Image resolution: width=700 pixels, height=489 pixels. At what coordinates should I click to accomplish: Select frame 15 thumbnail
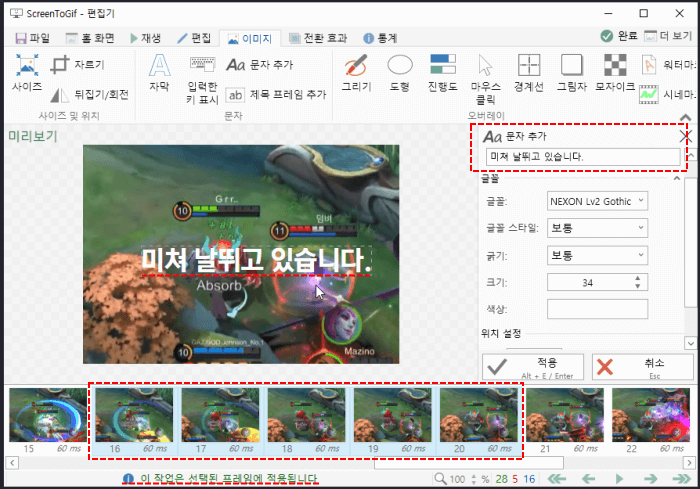pos(48,421)
